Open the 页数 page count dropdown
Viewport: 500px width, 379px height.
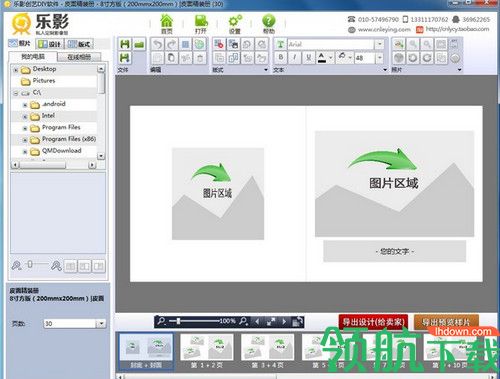point(101,323)
